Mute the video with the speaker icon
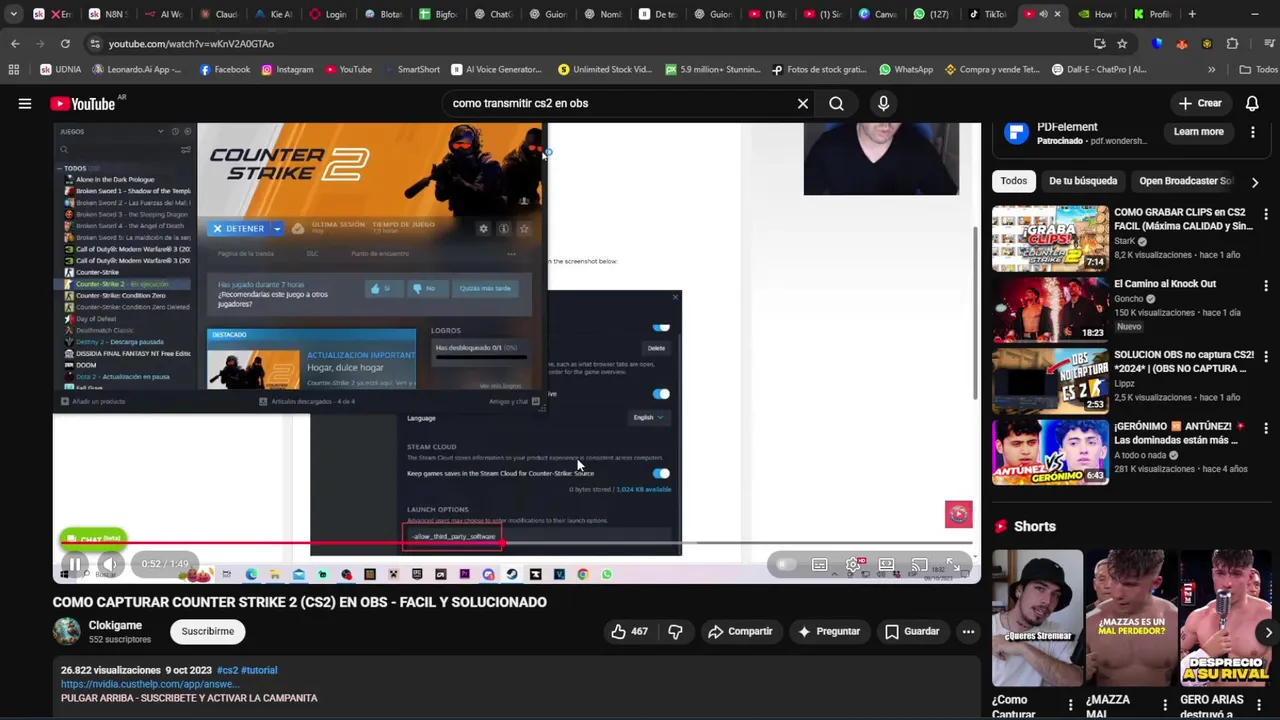 111,564
